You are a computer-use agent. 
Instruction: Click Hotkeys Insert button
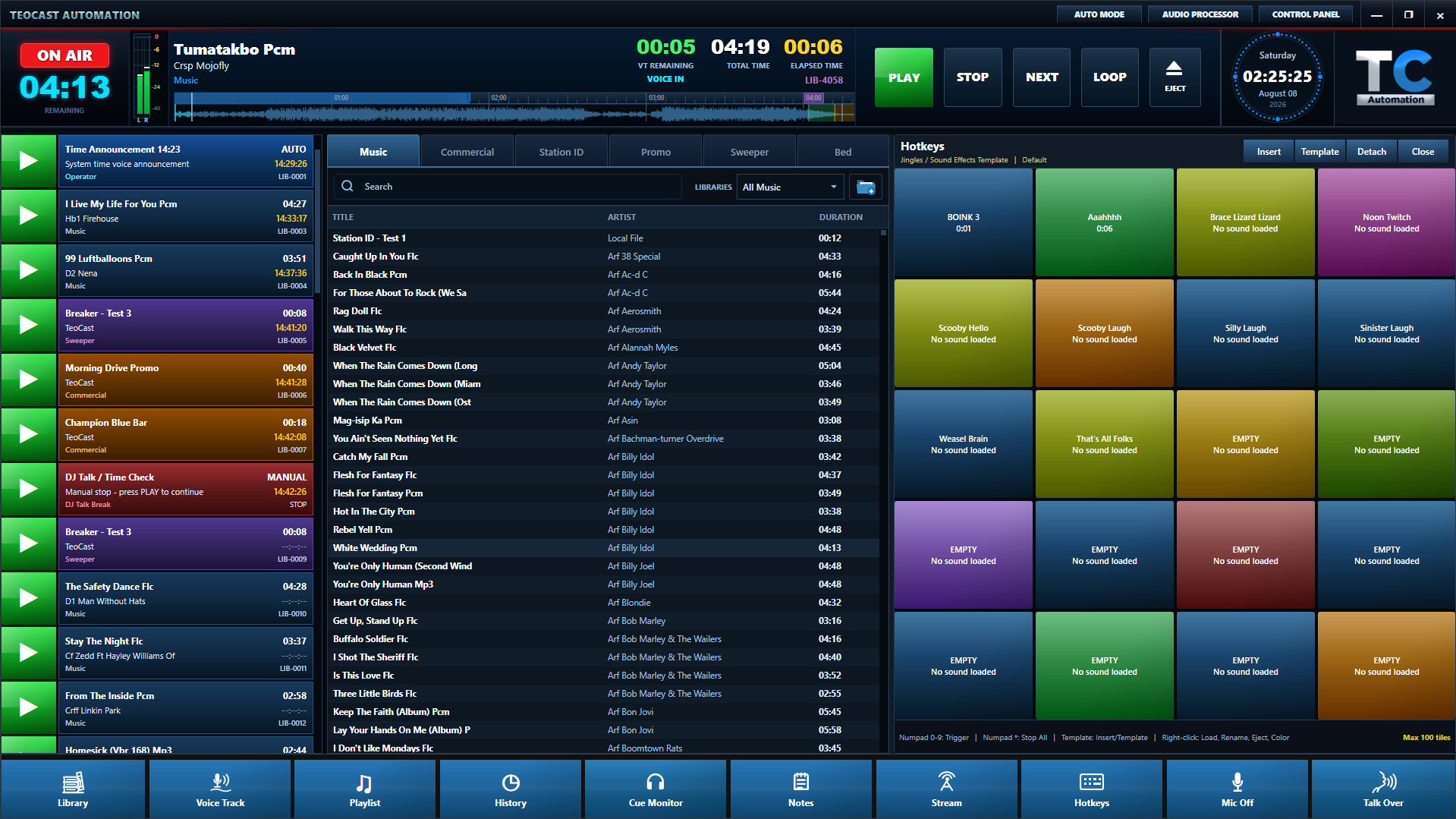click(x=1269, y=152)
